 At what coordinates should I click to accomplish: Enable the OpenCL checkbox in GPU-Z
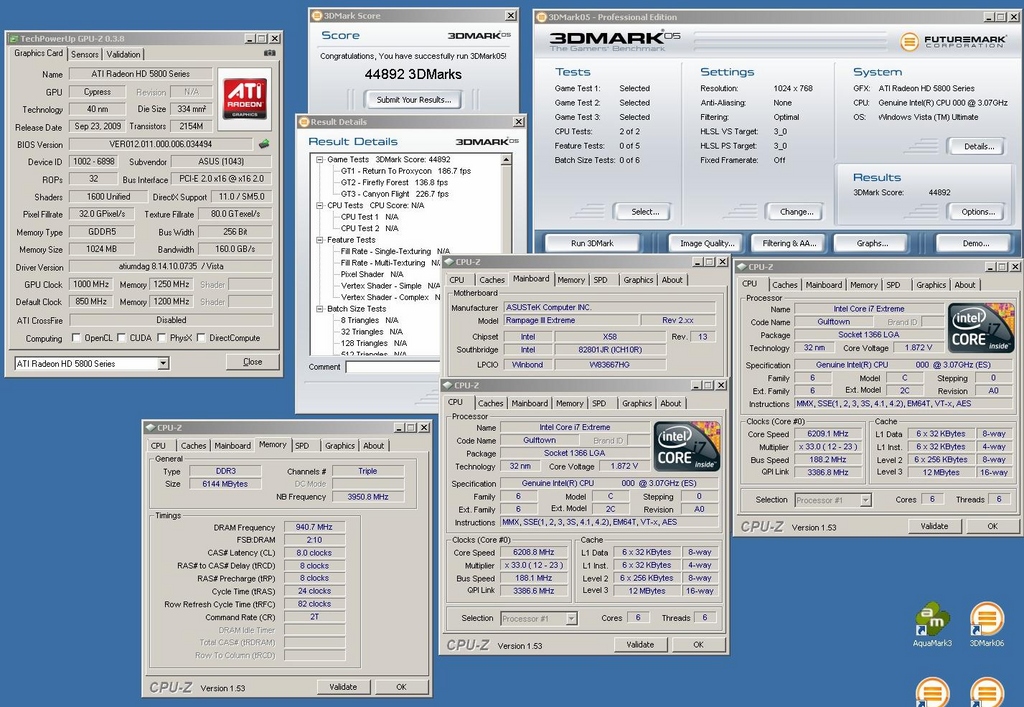76,338
